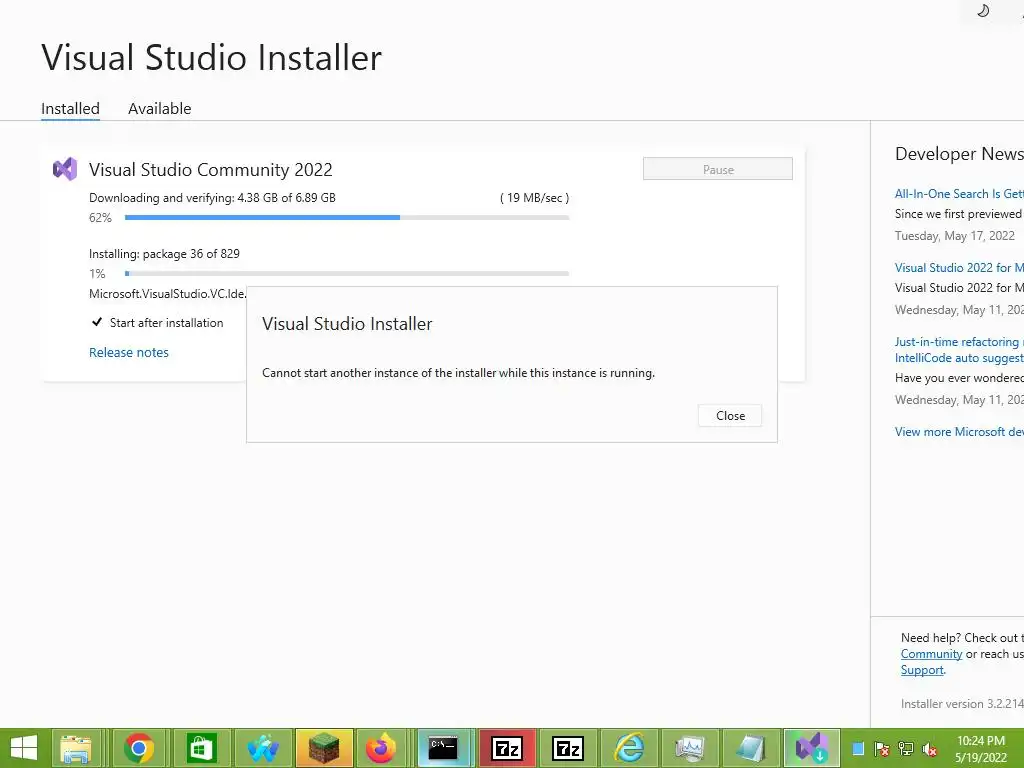
Task: Open the Windows Store taskbar icon
Action: pos(200,748)
